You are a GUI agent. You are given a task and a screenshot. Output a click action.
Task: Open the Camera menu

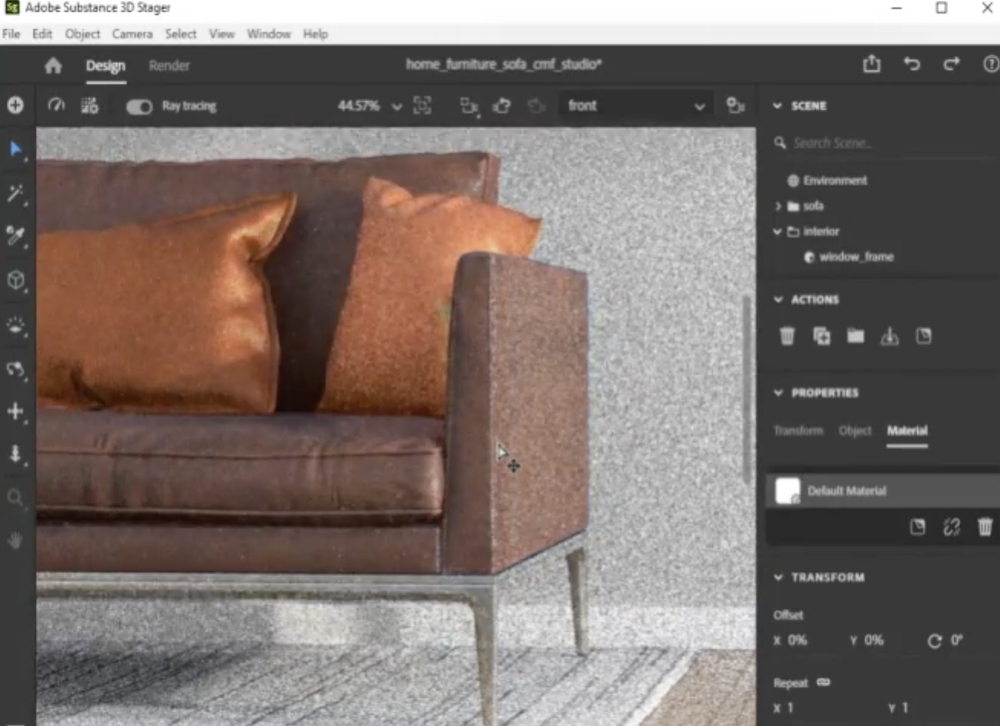(x=132, y=34)
